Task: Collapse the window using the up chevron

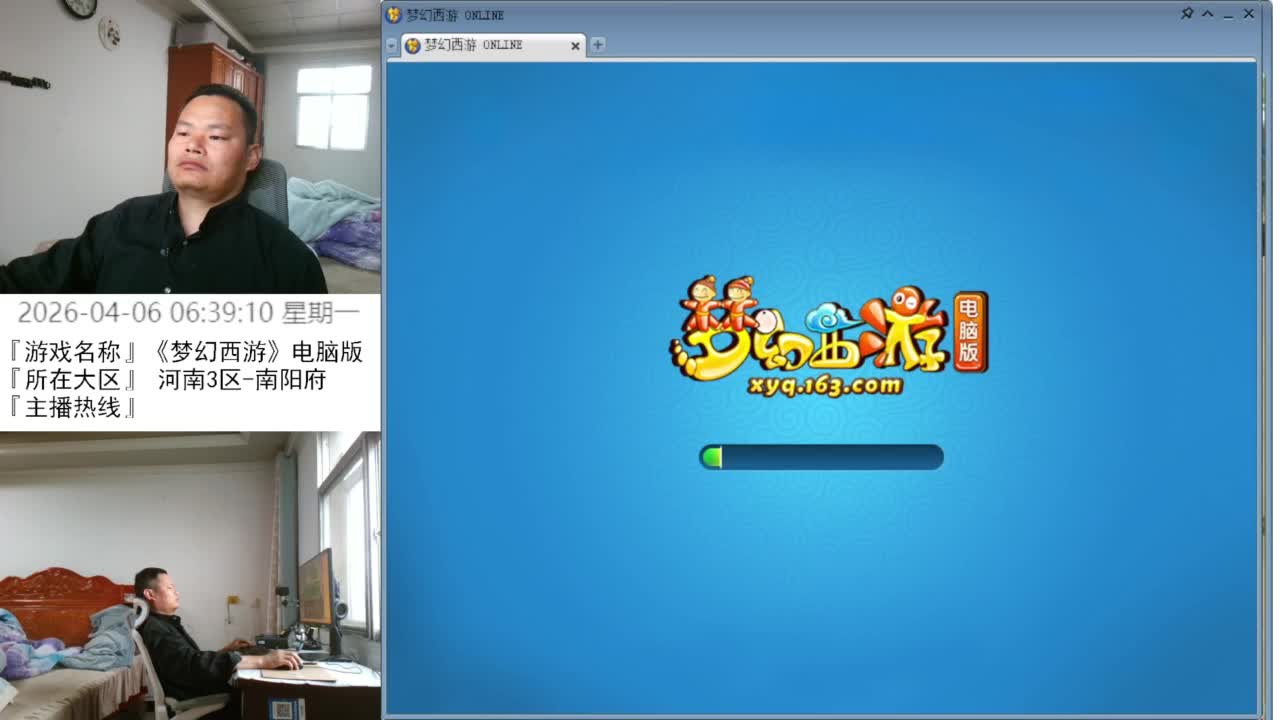Action: tap(1207, 14)
